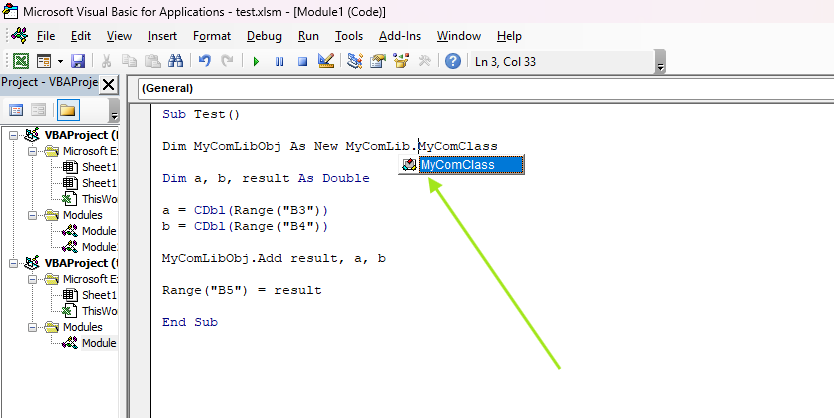The image size is (834, 418).
Task: Click the 'Dim a, b, result As Double' line
Action: [x=266, y=178]
